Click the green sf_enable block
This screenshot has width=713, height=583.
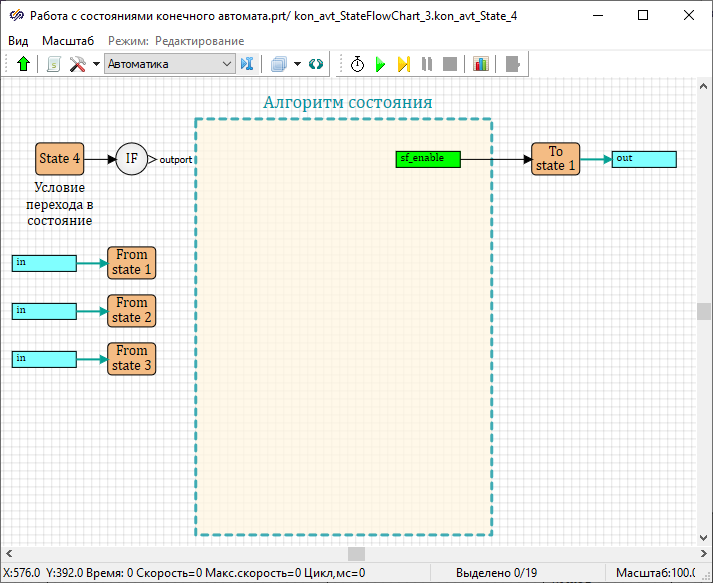click(x=428, y=158)
